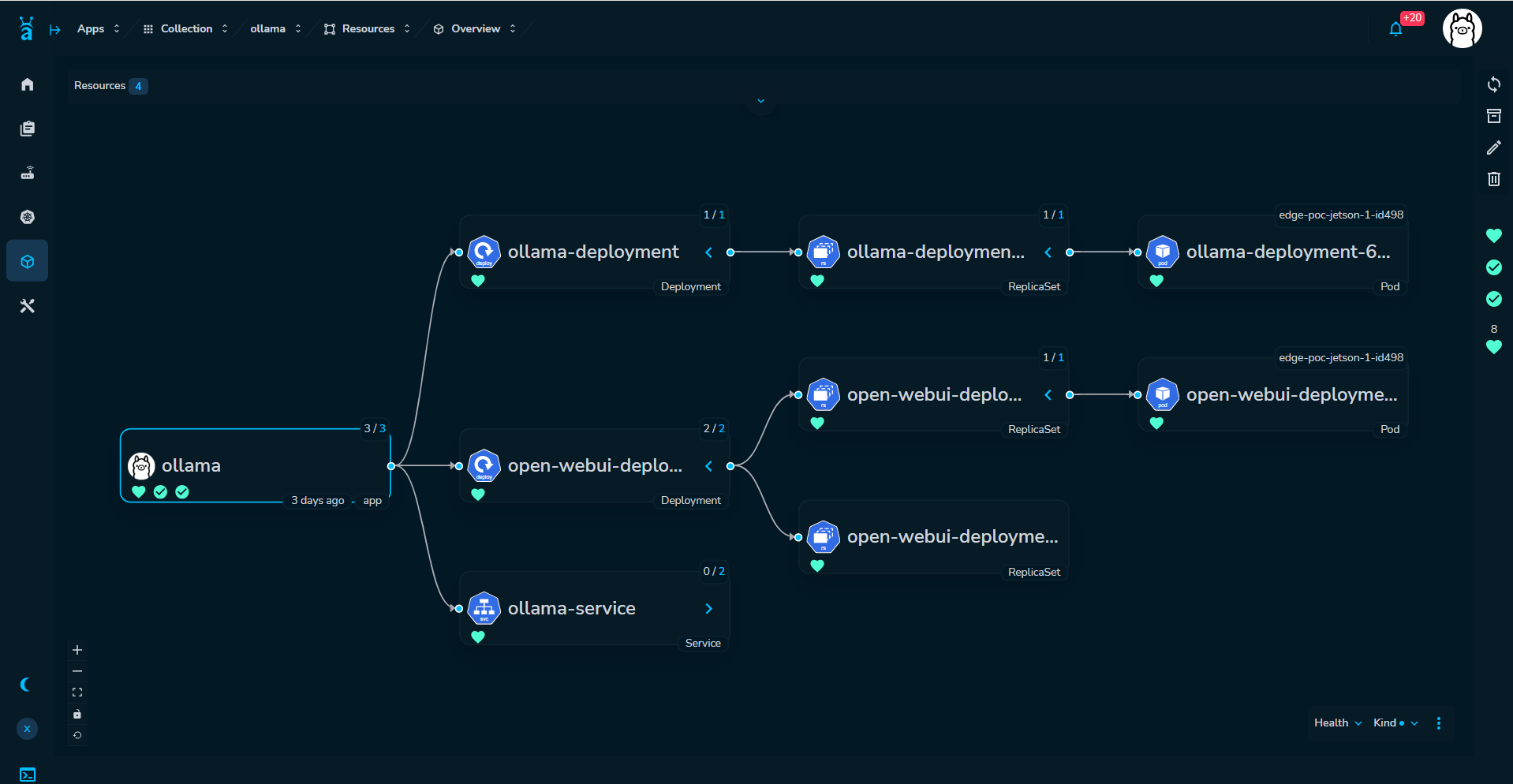Toggle the canvas interactivity lock

pyautogui.click(x=77, y=714)
